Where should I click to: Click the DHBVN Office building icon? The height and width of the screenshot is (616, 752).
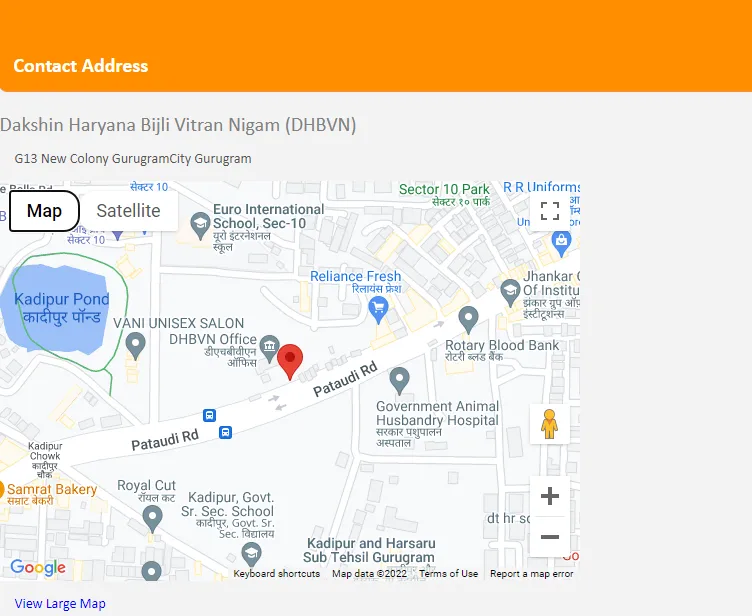point(270,348)
